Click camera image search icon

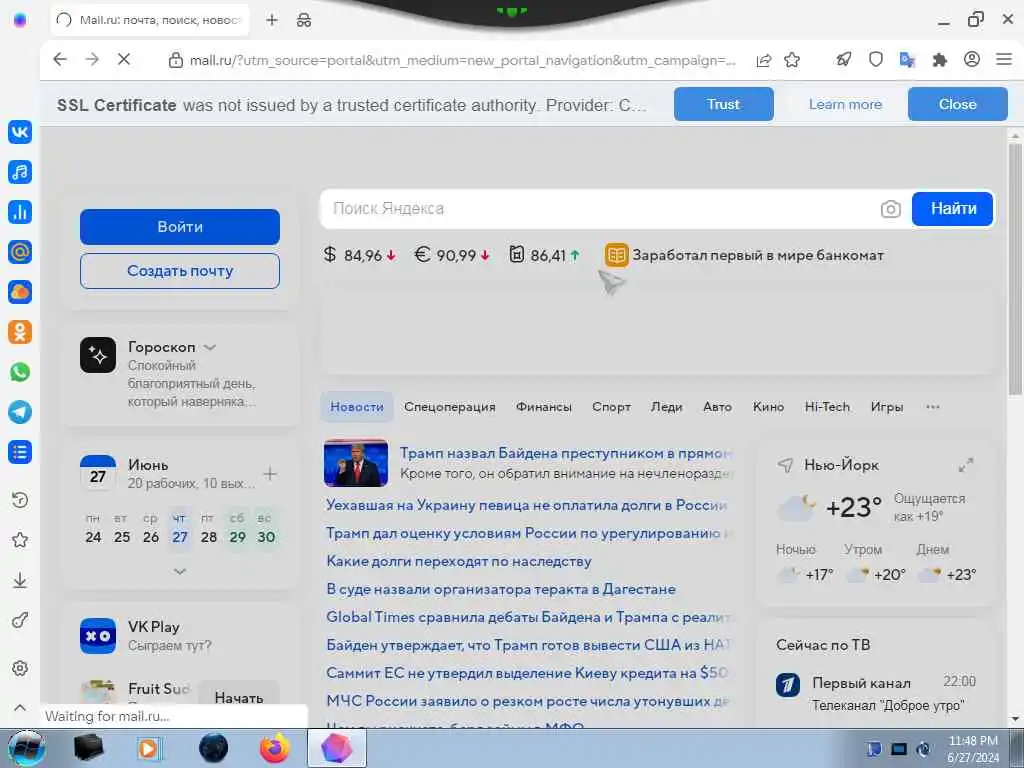point(891,209)
